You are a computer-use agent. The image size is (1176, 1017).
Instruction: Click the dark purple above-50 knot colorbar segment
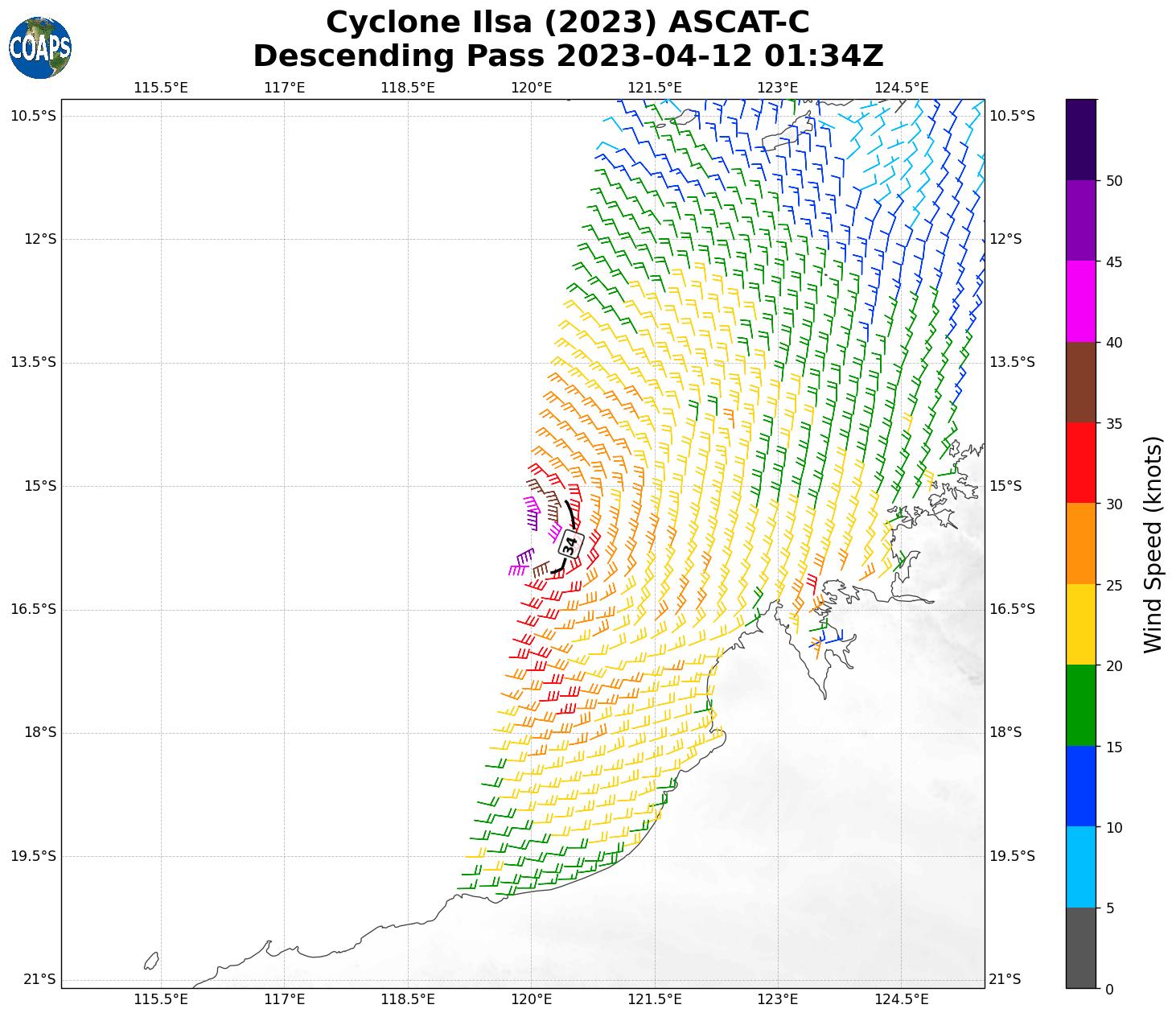coord(1080,140)
